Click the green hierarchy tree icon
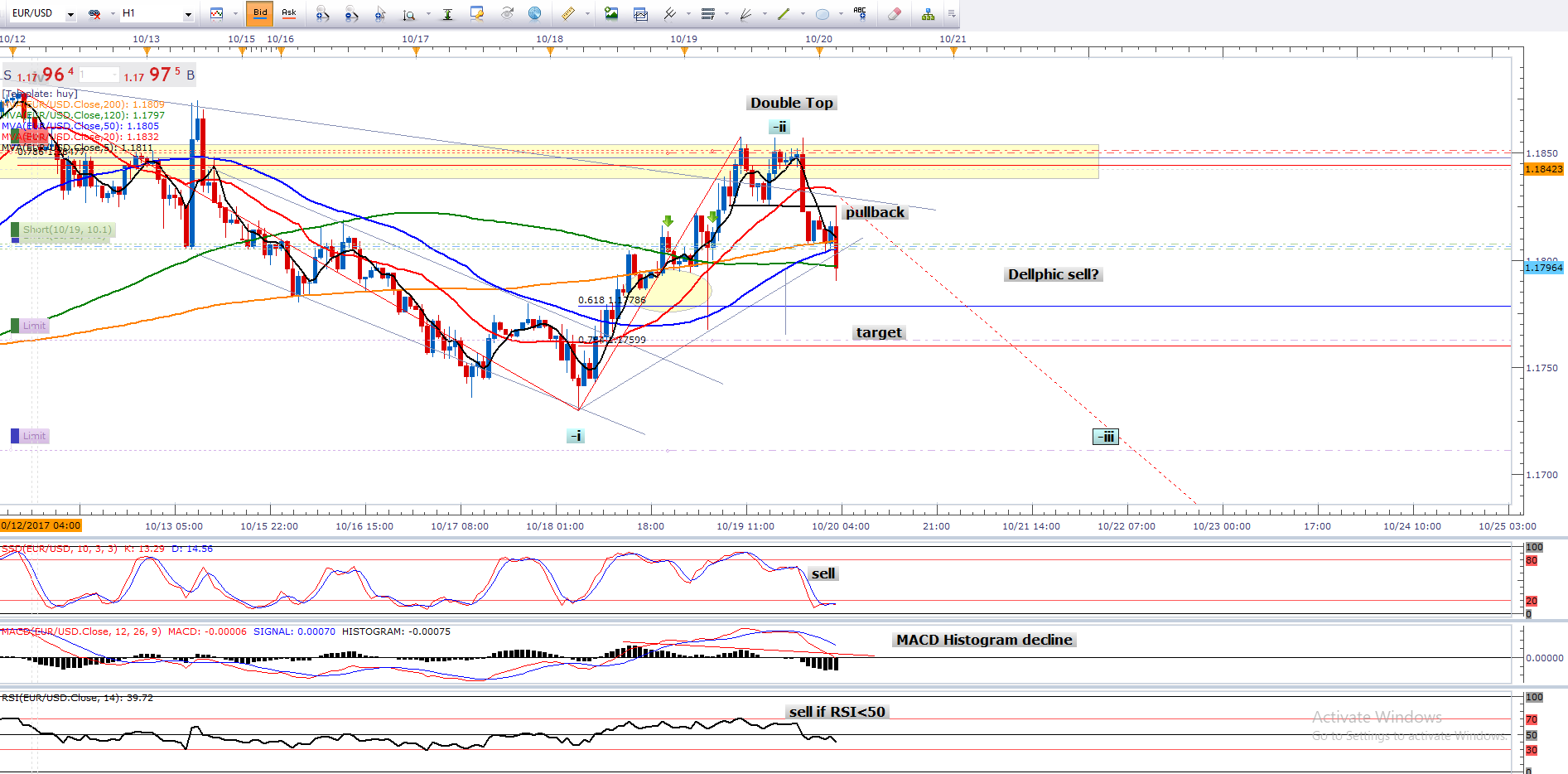 (928, 13)
